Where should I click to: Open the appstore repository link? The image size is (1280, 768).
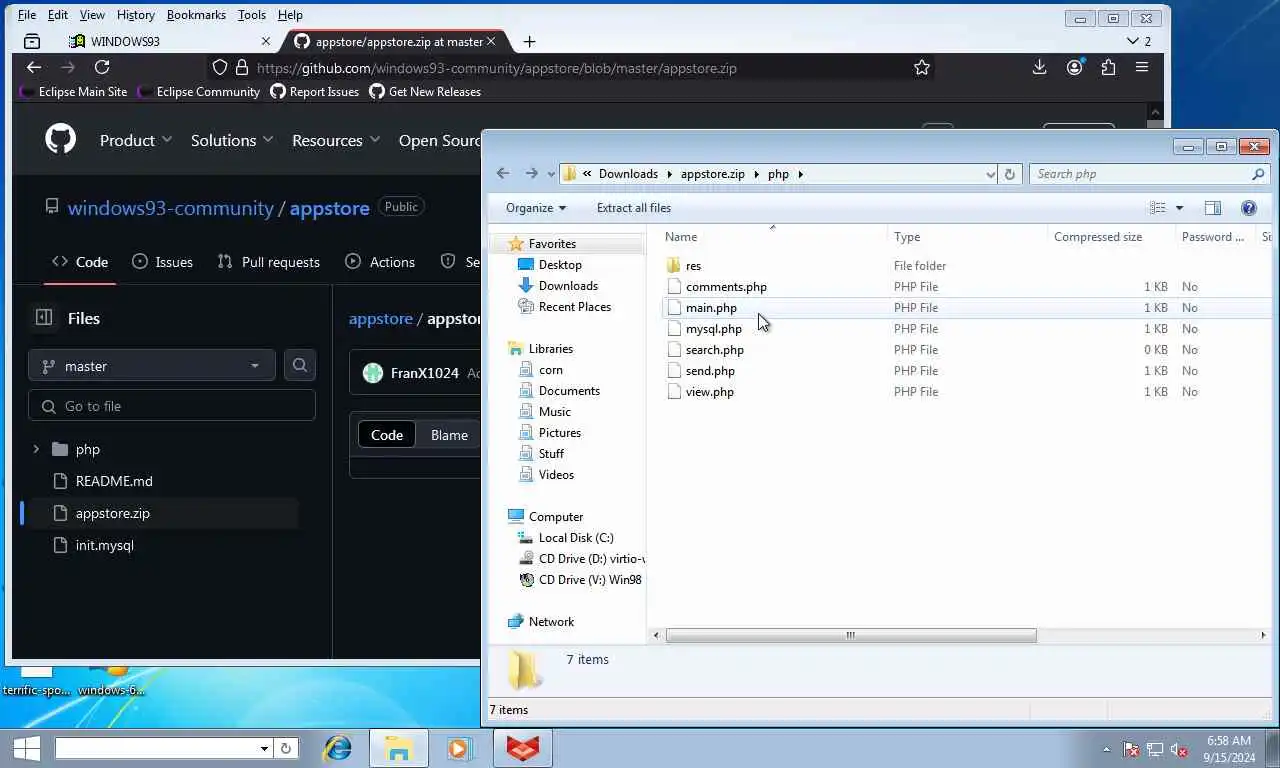(330, 208)
